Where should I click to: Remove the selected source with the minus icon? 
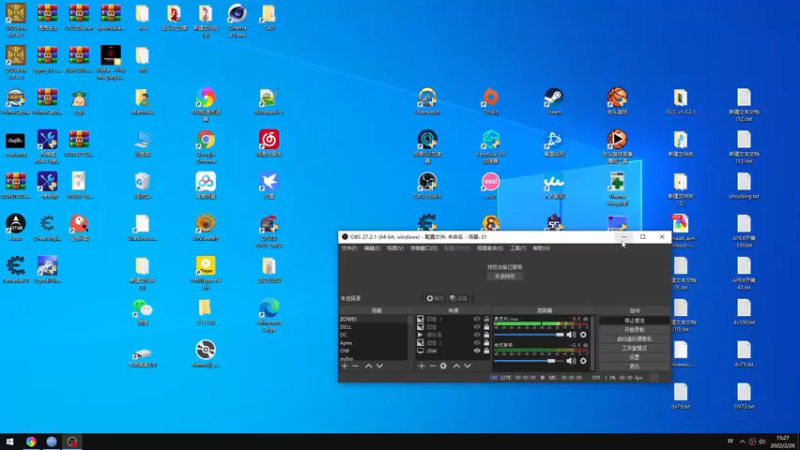pyautogui.click(x=432, y=366)
